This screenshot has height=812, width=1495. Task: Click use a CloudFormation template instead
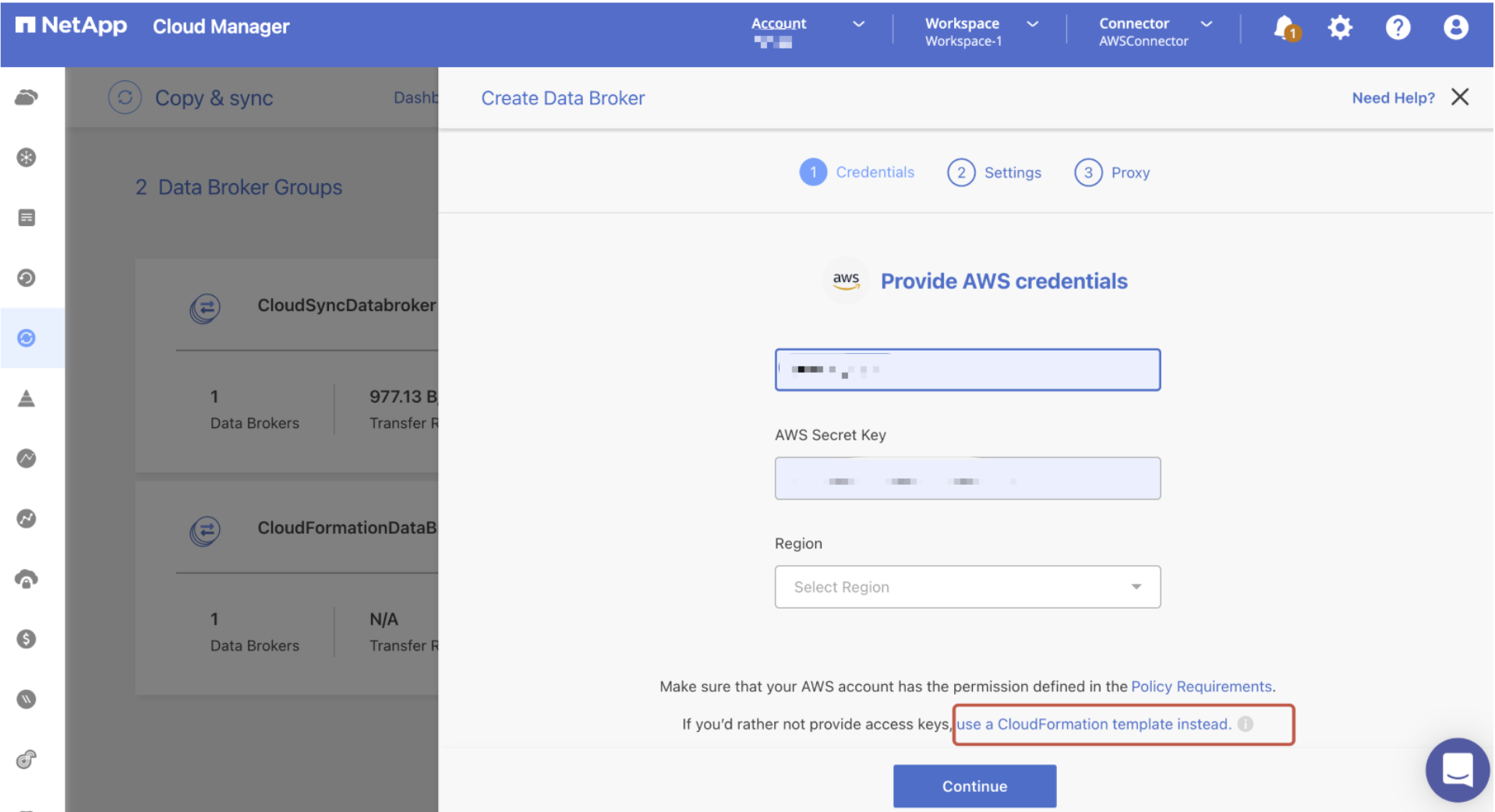(1094, 724)
